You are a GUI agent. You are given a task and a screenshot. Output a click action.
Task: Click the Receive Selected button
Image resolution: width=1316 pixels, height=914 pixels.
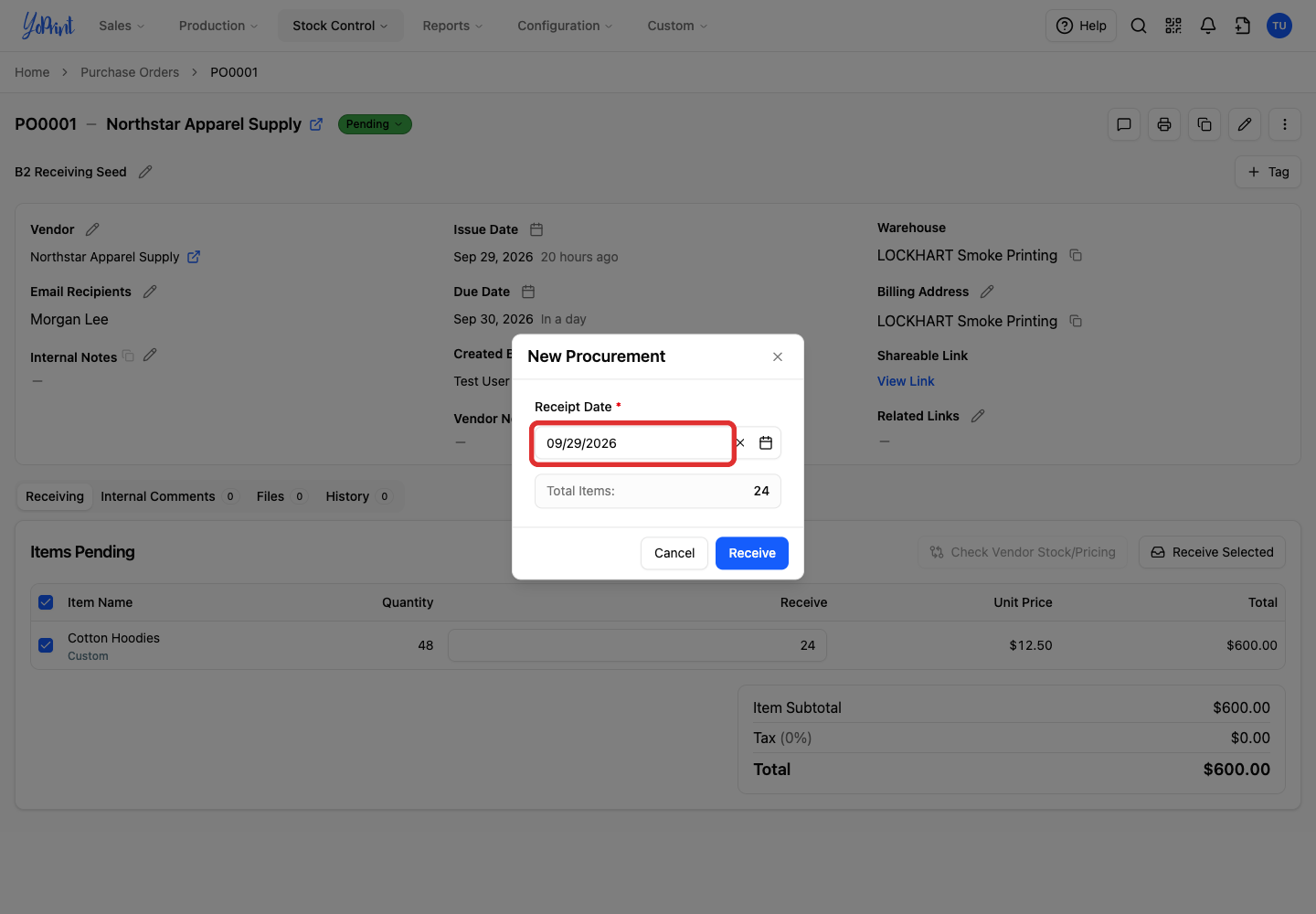pyautogui.click(x=1212, y=552)
